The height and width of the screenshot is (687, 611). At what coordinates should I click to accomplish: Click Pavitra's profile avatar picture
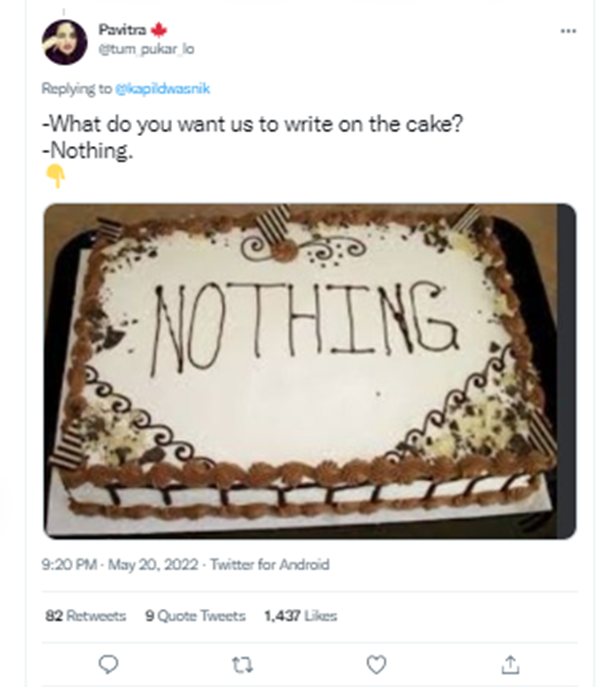[x=65, y=41]
